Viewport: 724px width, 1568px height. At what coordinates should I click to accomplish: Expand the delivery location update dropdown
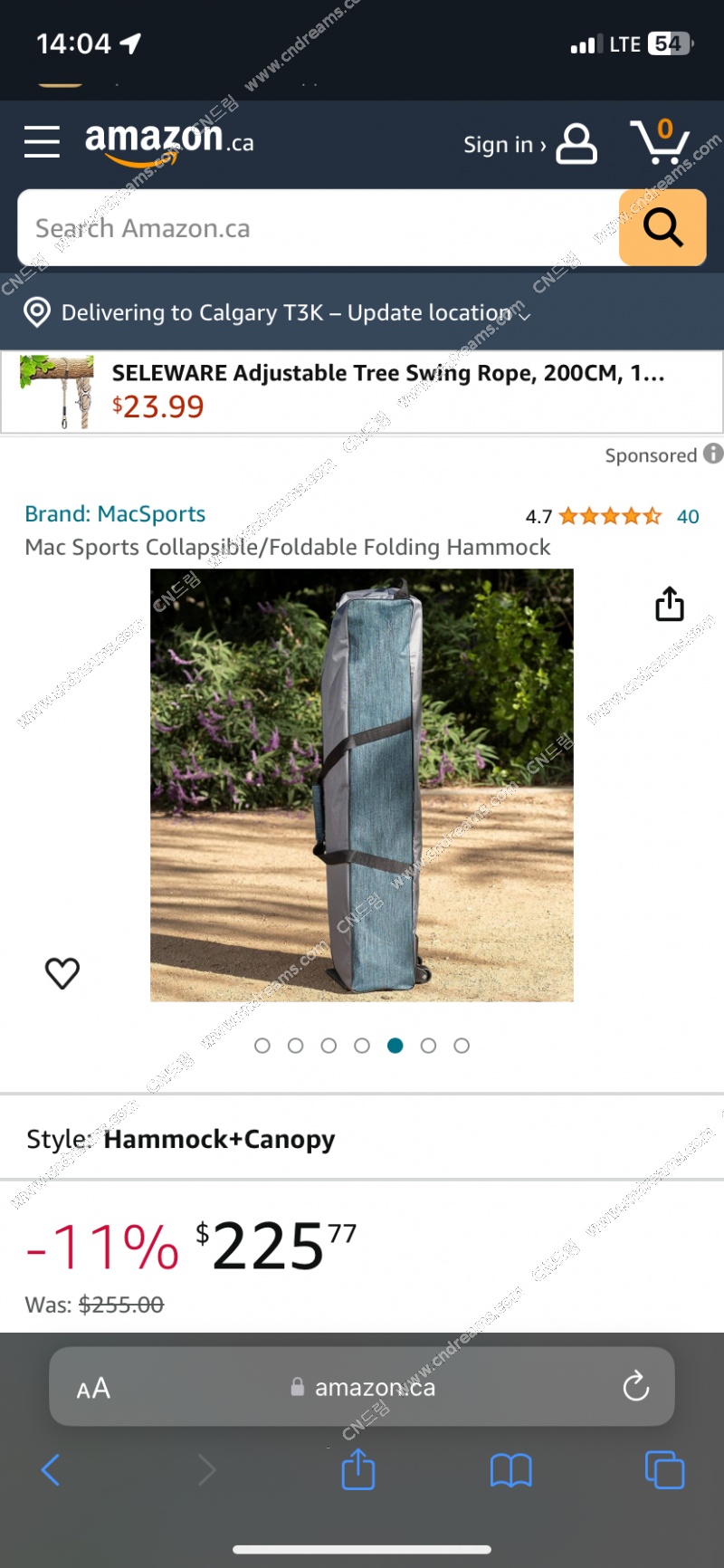[x=524, y=314]
